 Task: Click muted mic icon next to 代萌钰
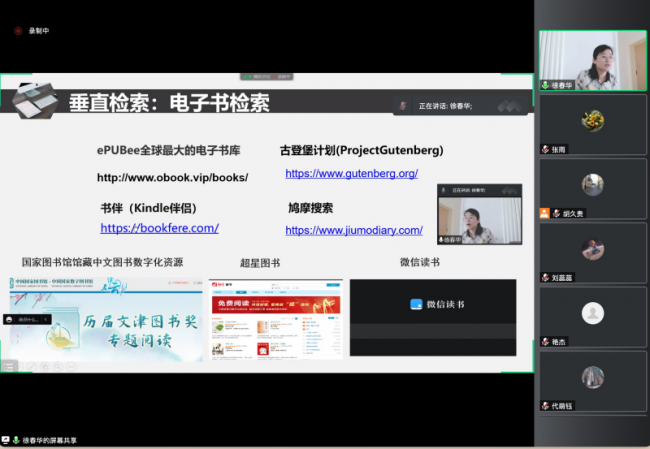[x=546, y=406]
